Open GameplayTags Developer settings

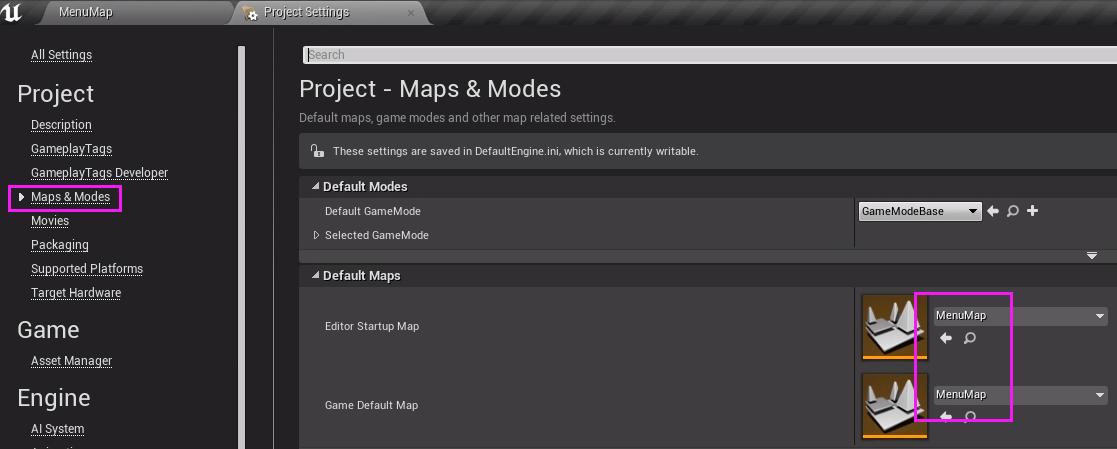point(99,172)
